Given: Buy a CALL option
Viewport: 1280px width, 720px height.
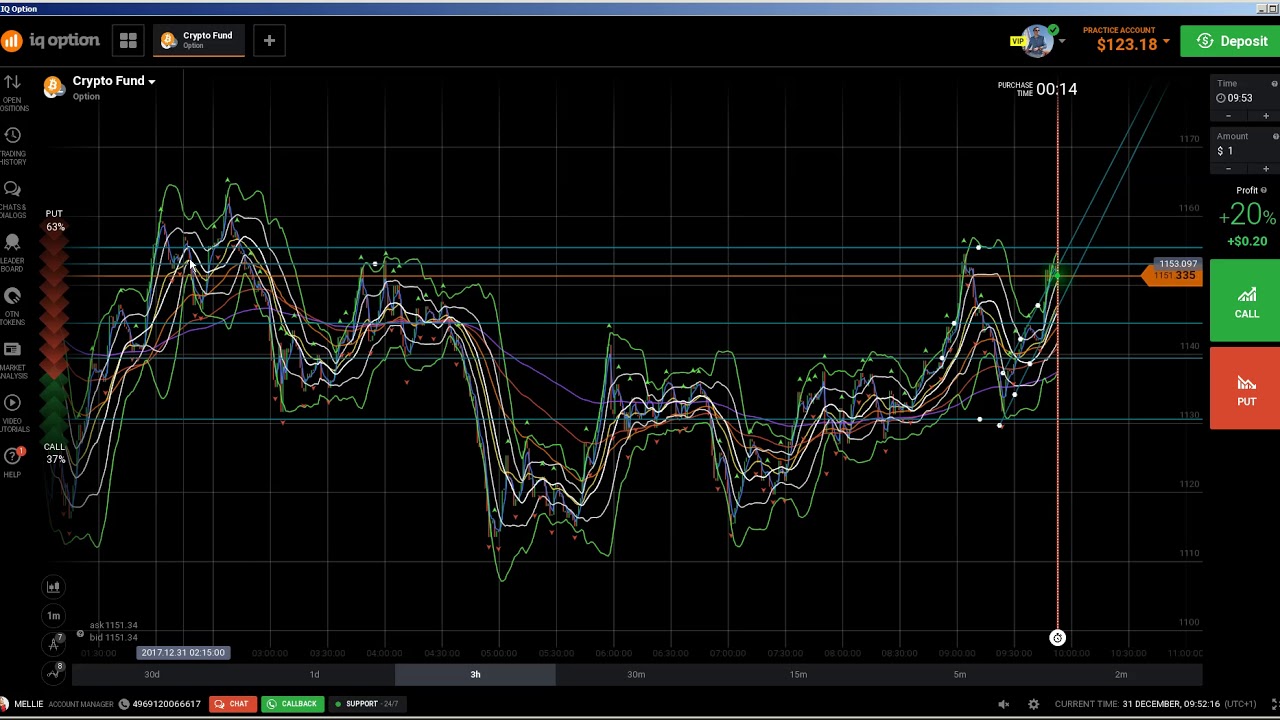Looking at the screenshot, I should [x=1245, y=301].
